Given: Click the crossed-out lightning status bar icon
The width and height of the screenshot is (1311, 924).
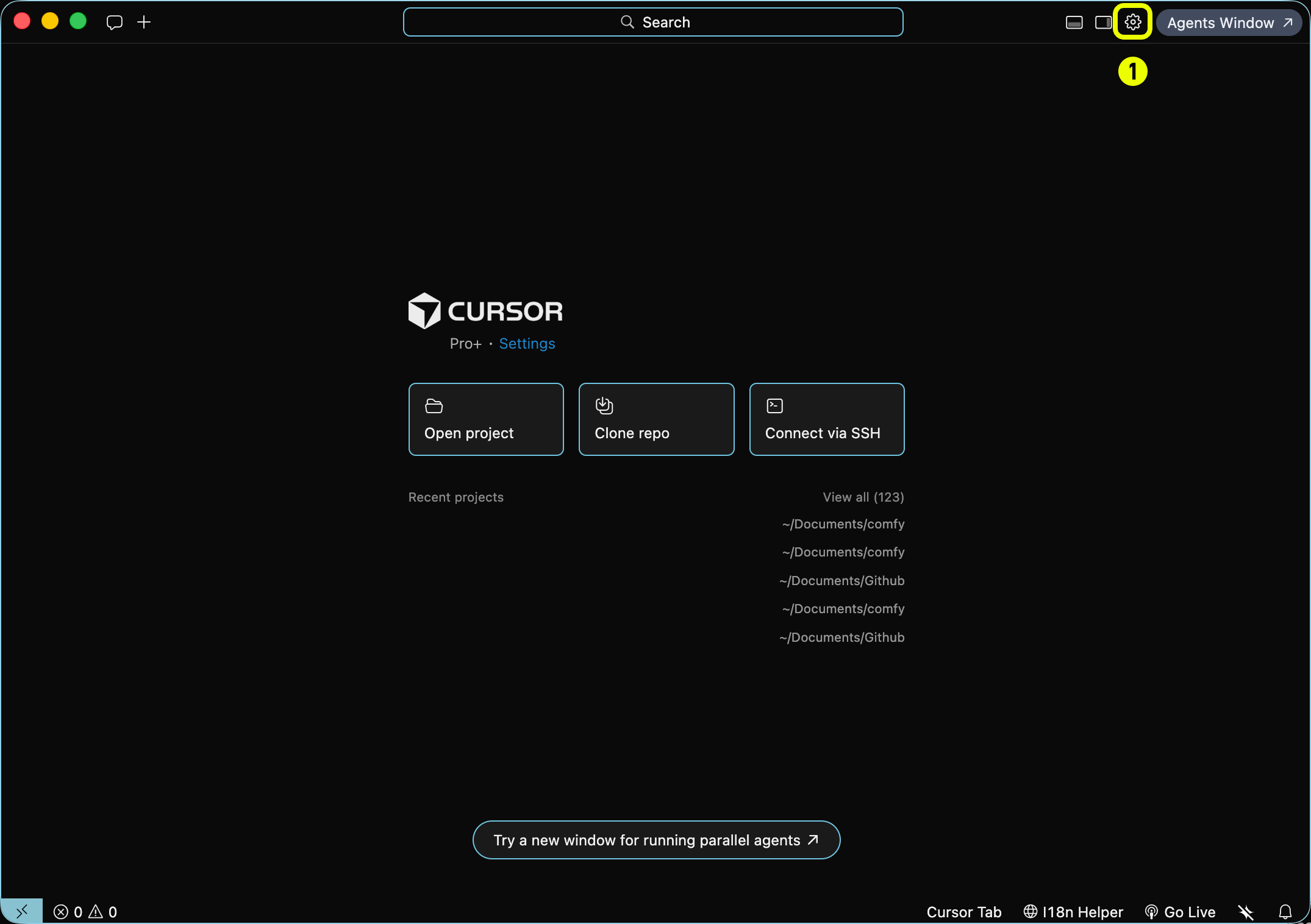Looking at the screenshot, I should (x=1246, y=912).
